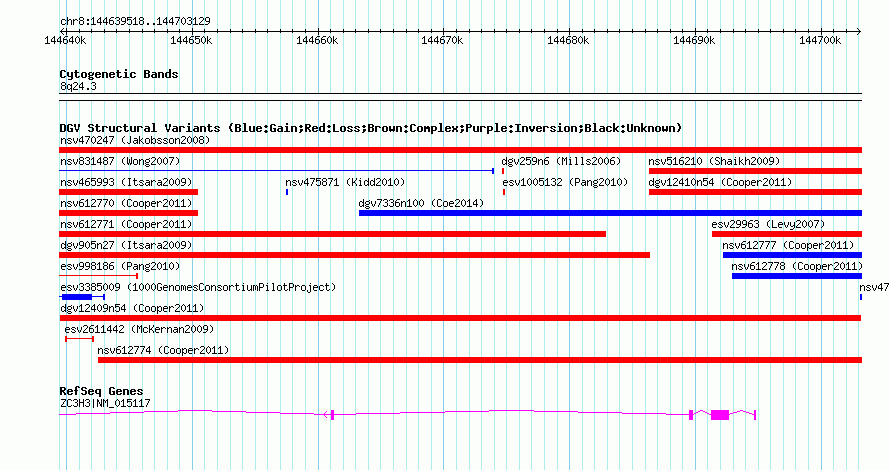The width and height of the screenshot is (890, 470).
Task: Open nsv612771 (Cooper2011) variant label
Action: click(126, 224)
